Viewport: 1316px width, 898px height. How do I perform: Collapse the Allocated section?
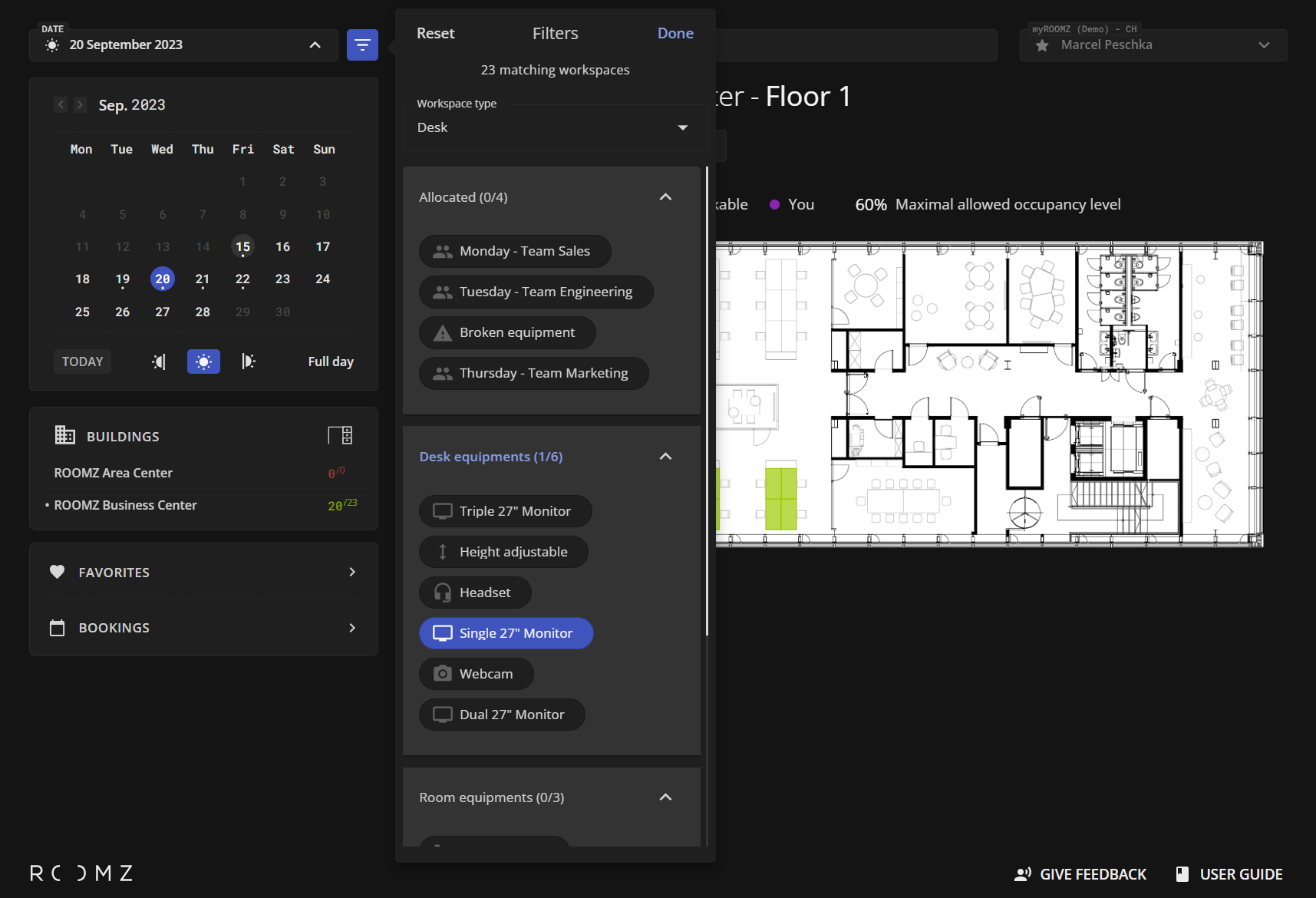tap(665, 197)
